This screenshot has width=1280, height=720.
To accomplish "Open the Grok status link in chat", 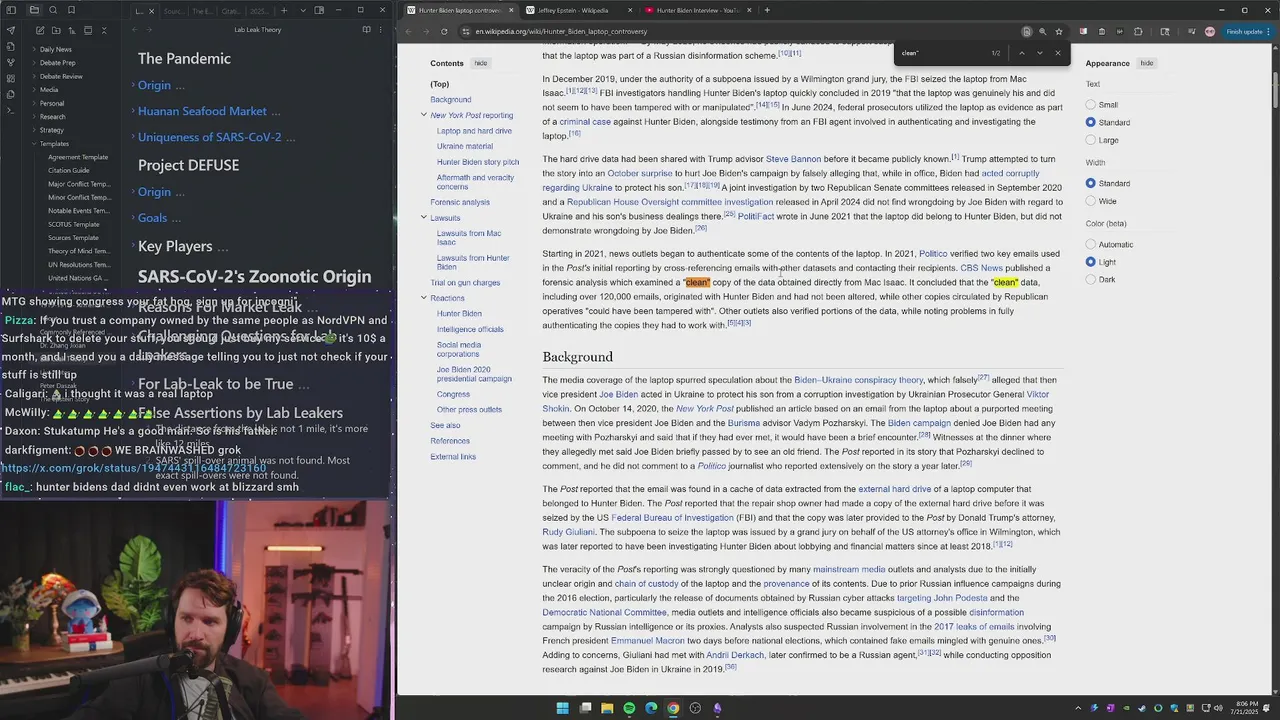I will pyautogui.click(x=134, y=467).
